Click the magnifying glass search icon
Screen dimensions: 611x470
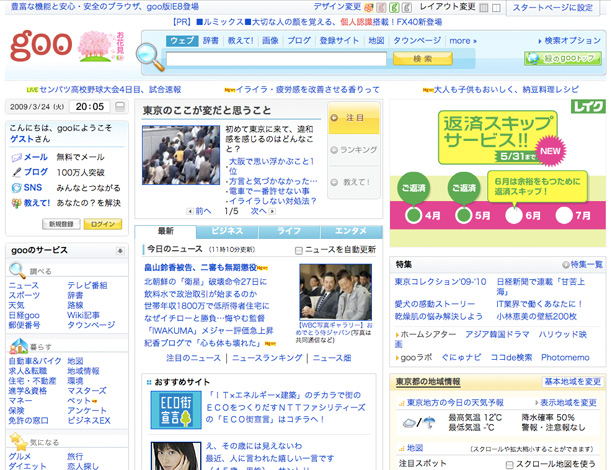150,58
